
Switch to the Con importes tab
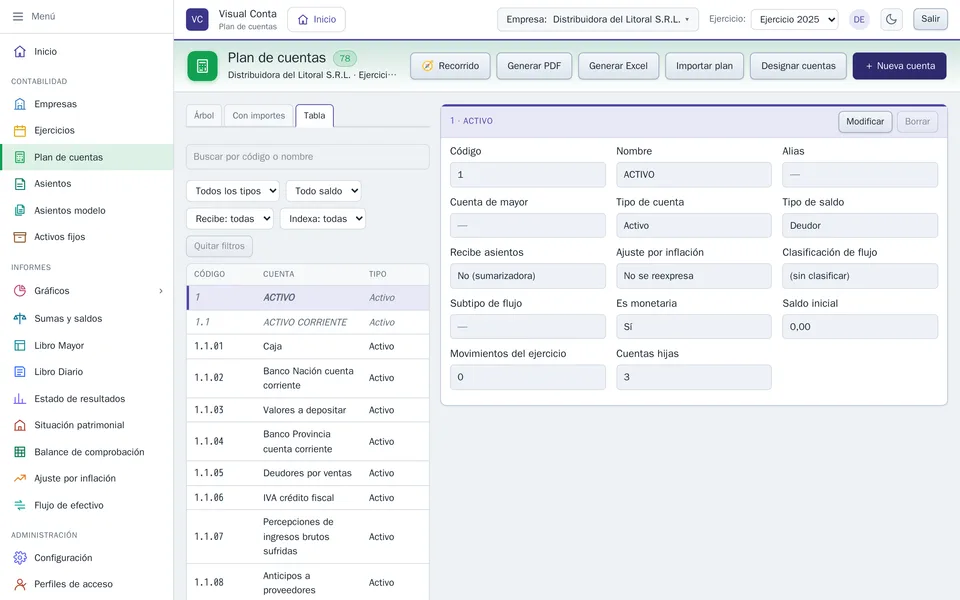tap(258, 116)
